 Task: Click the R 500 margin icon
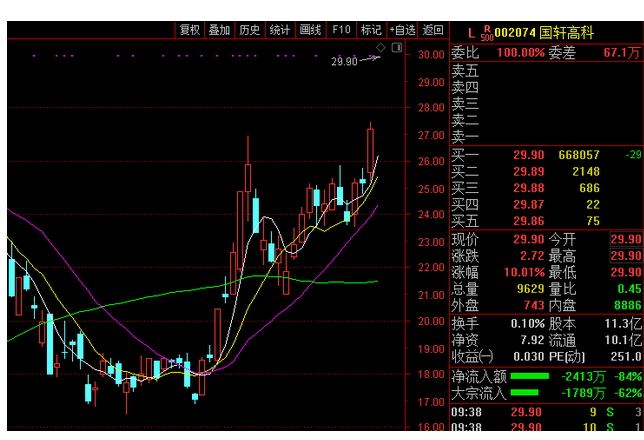click(x=487, y=33)
